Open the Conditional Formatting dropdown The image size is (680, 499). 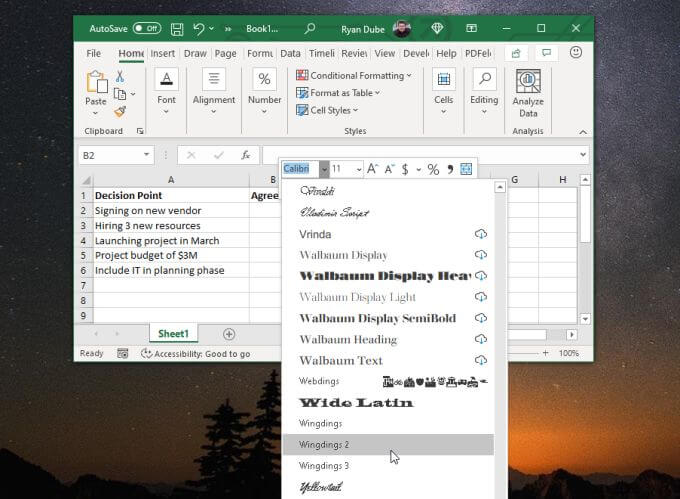(x=354, y=75)
